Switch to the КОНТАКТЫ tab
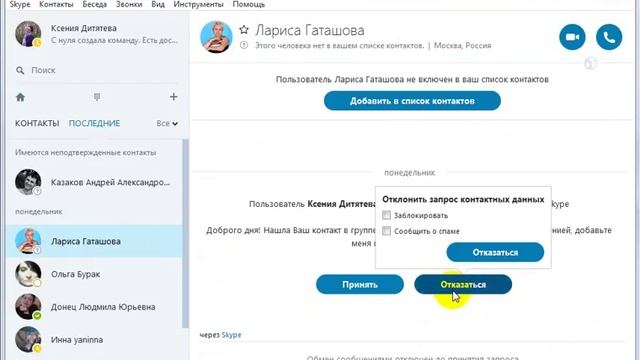This screenshot has height=360, width=640. coord(37,123)
